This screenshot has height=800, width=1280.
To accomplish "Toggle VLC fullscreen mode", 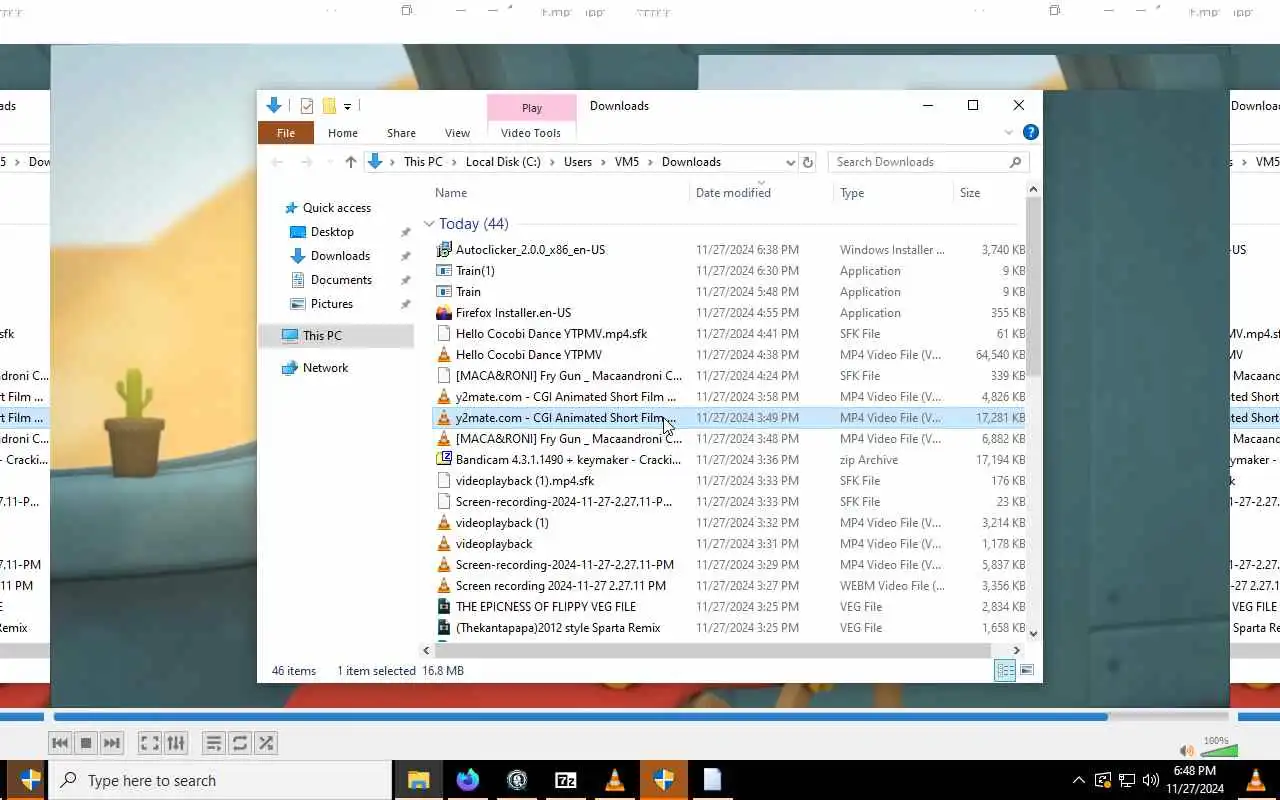I will pyautogui.click(x=150, y=743).
